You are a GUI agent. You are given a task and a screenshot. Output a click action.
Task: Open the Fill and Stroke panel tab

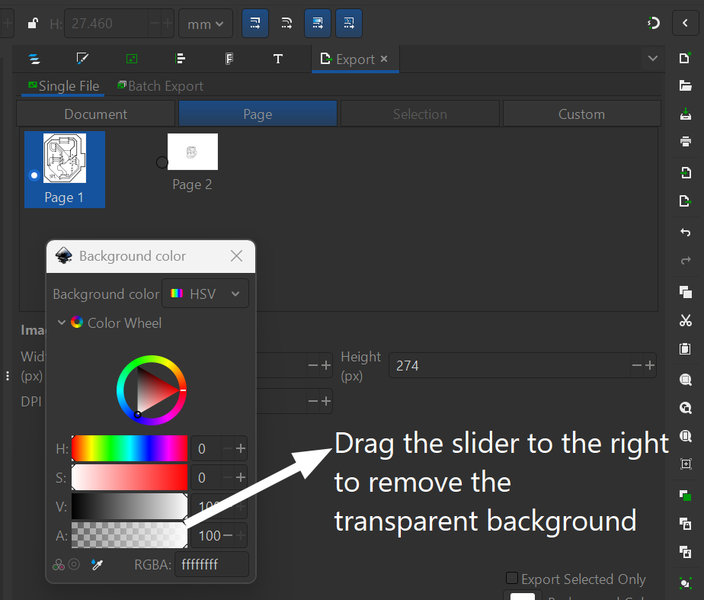pos(83,59)
